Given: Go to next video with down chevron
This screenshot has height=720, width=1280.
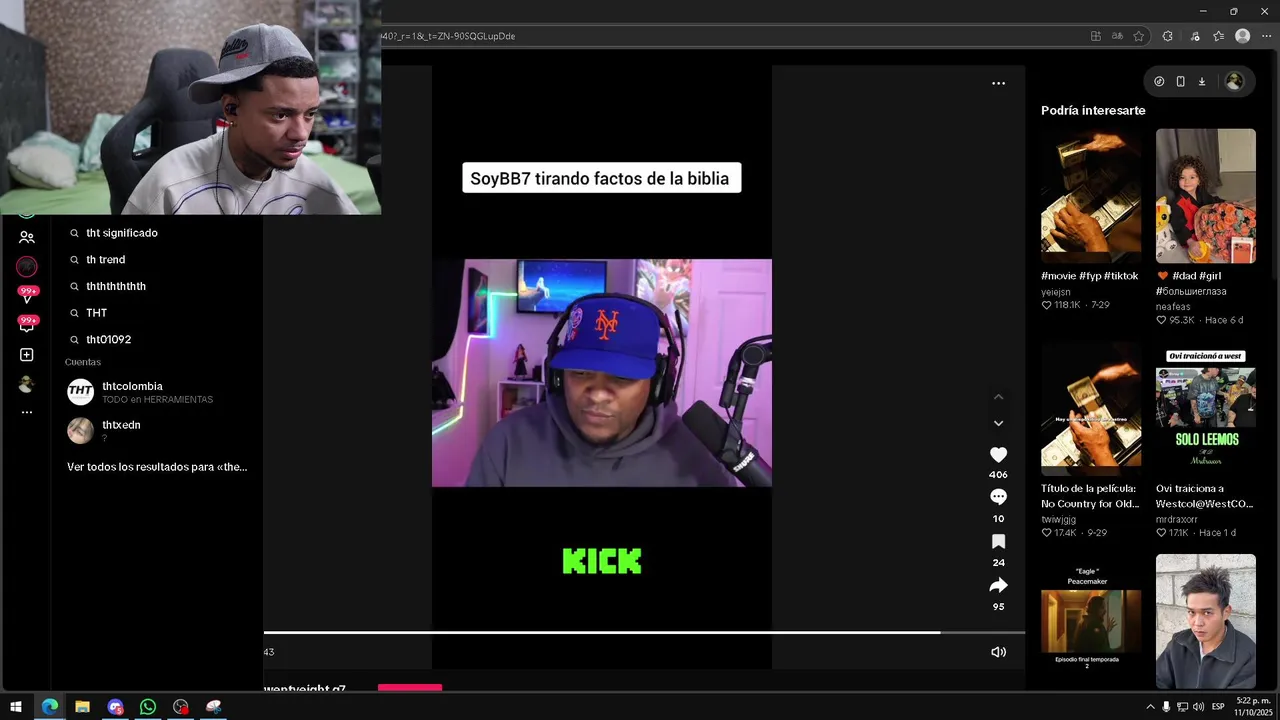Looking at the screenshot, I should (x=998, y=423).
